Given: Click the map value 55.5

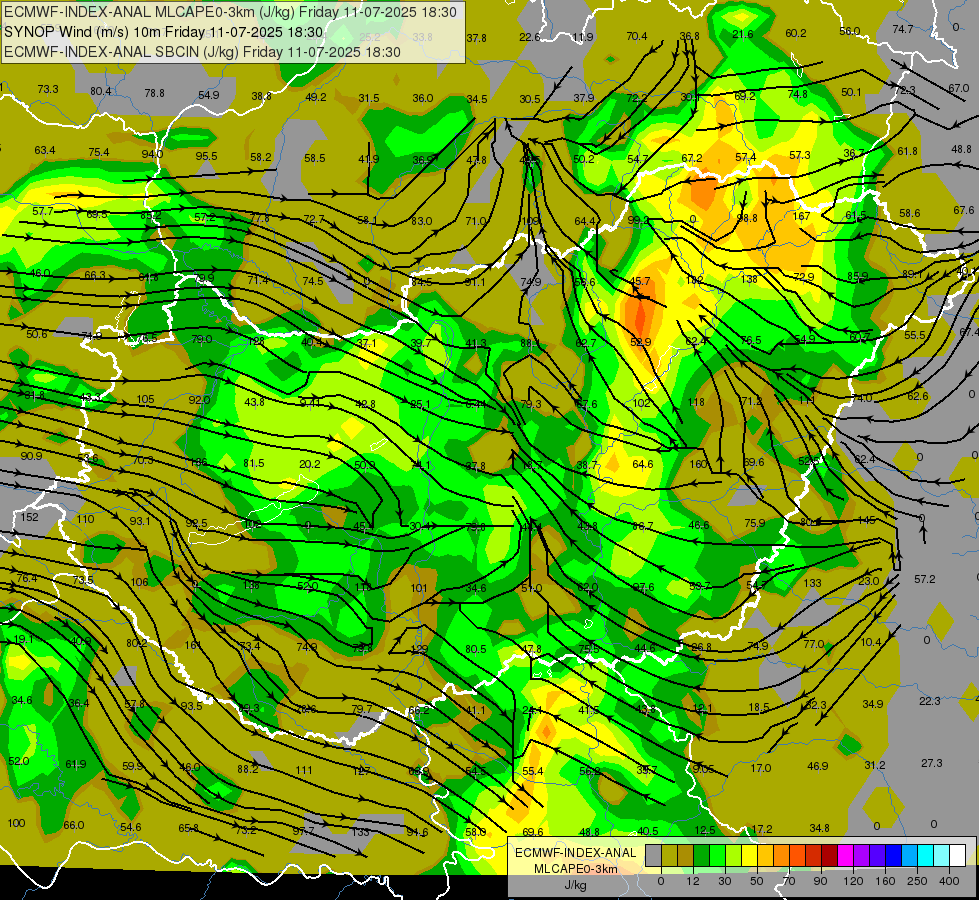Looking at the screenshot, I should (915, 335).
